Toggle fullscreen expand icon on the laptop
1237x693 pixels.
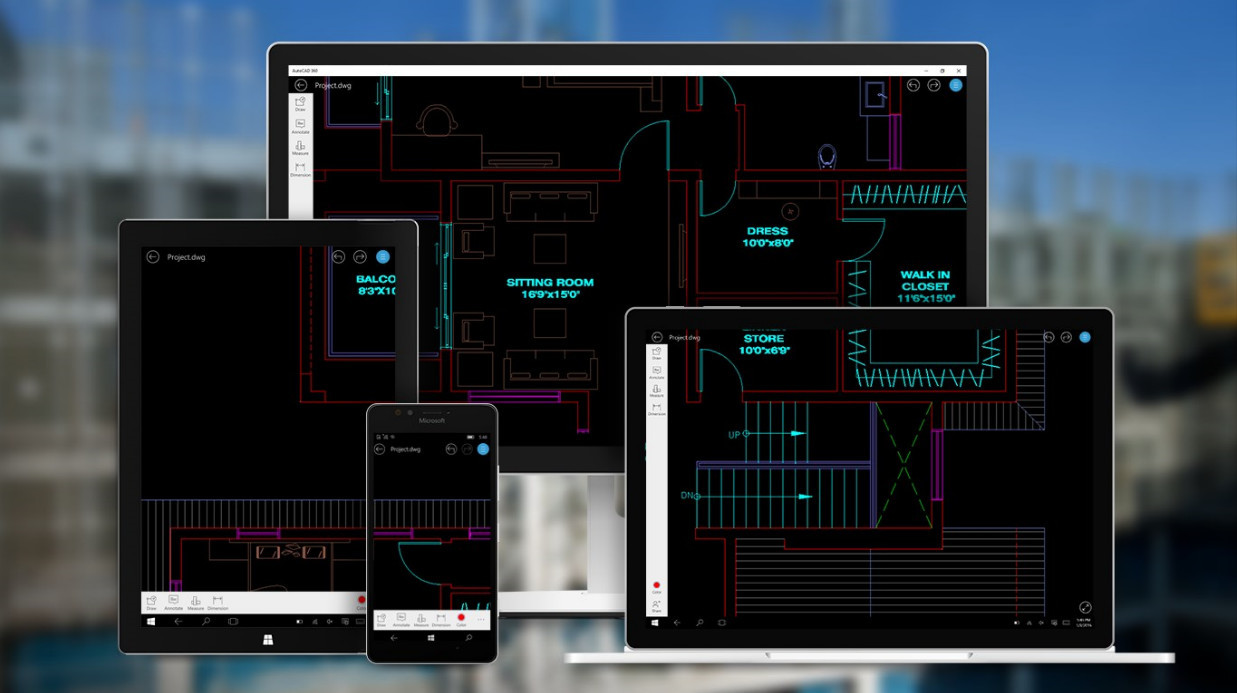tap(1085, 607)
